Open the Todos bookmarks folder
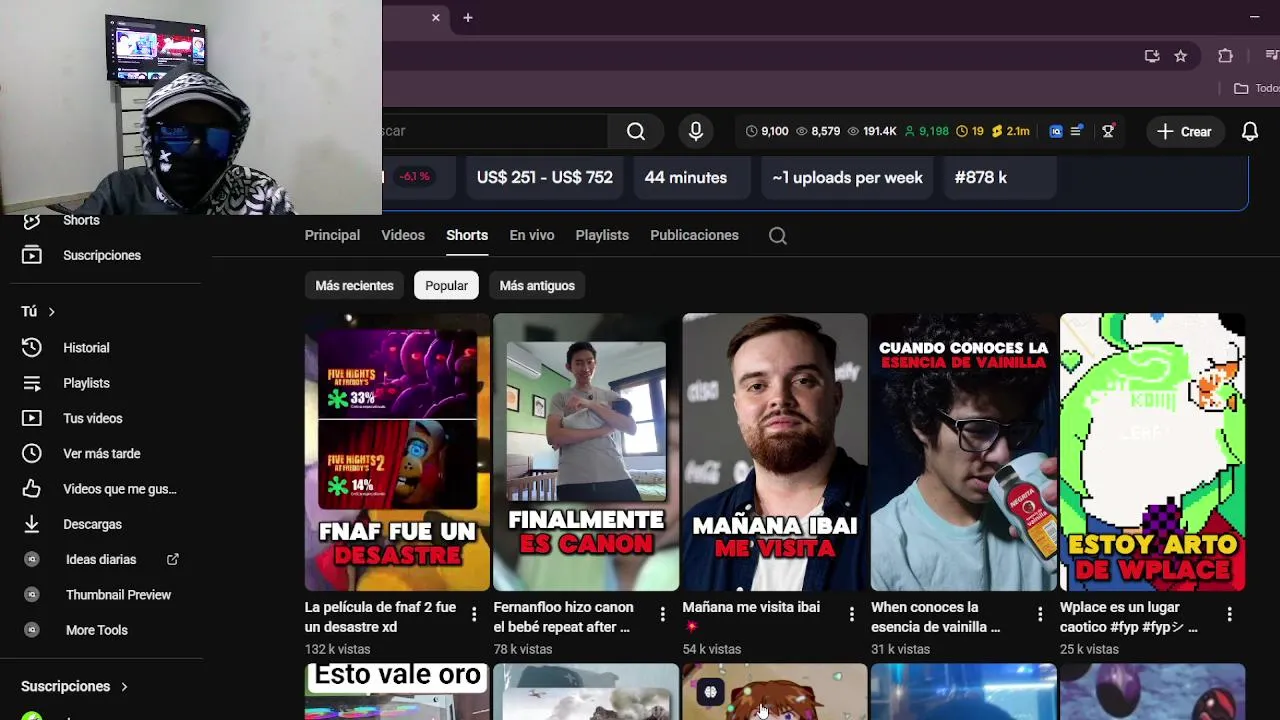This screenshot has height=720, width=1280. pos(1256,88)
